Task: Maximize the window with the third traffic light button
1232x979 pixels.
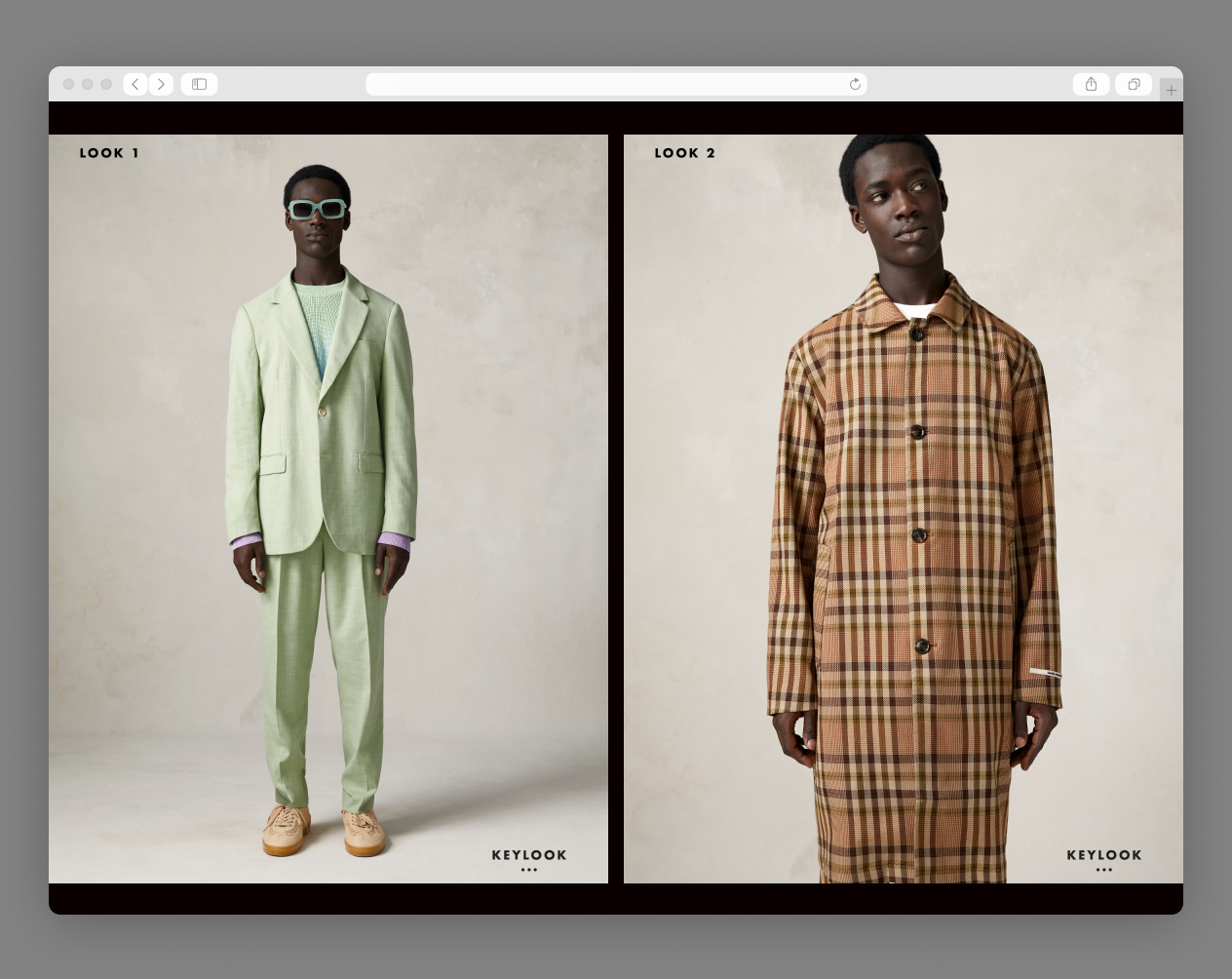Action: click(x=106, y=85)
